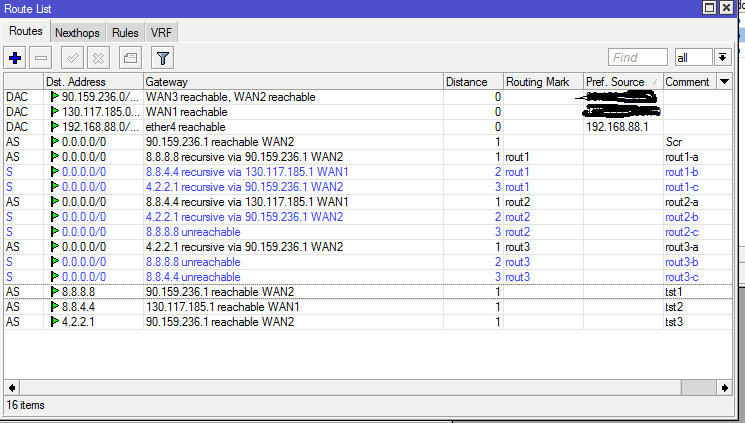Select the route with comment rout2-b

[368, 217]
